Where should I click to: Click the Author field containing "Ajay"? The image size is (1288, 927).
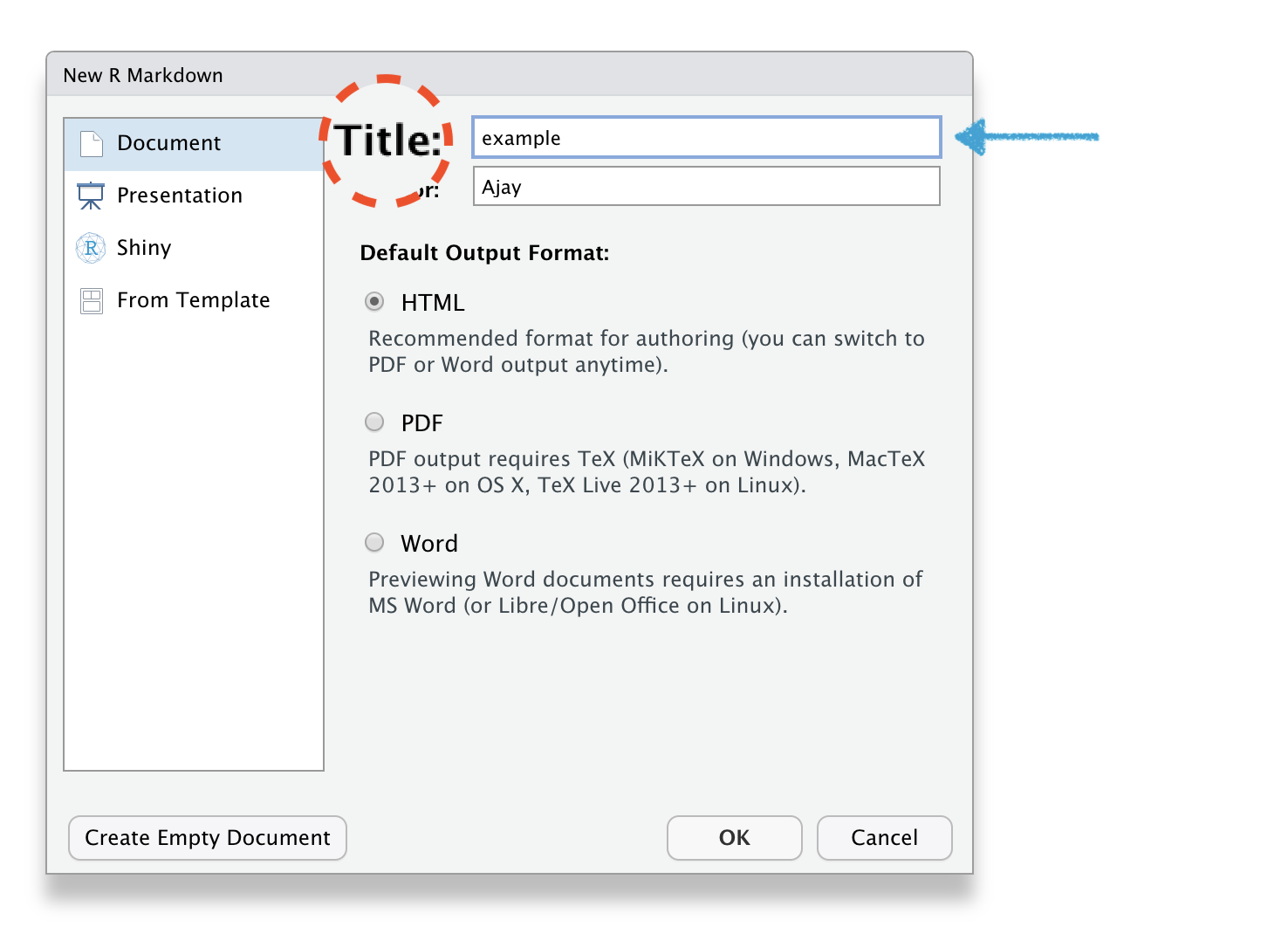[x=705, y=187]
